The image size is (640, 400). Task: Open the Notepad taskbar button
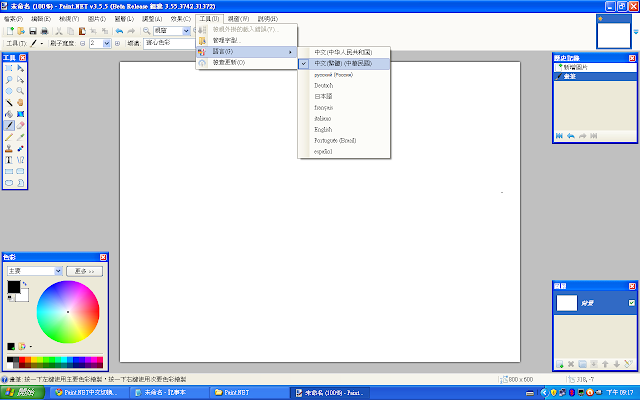pos(170,393)
